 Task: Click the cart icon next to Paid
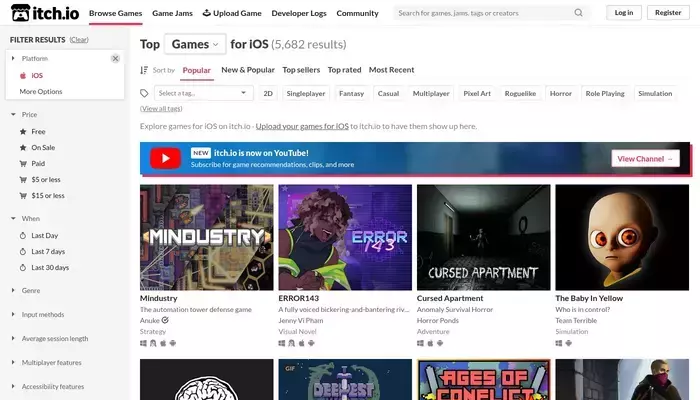23,163
